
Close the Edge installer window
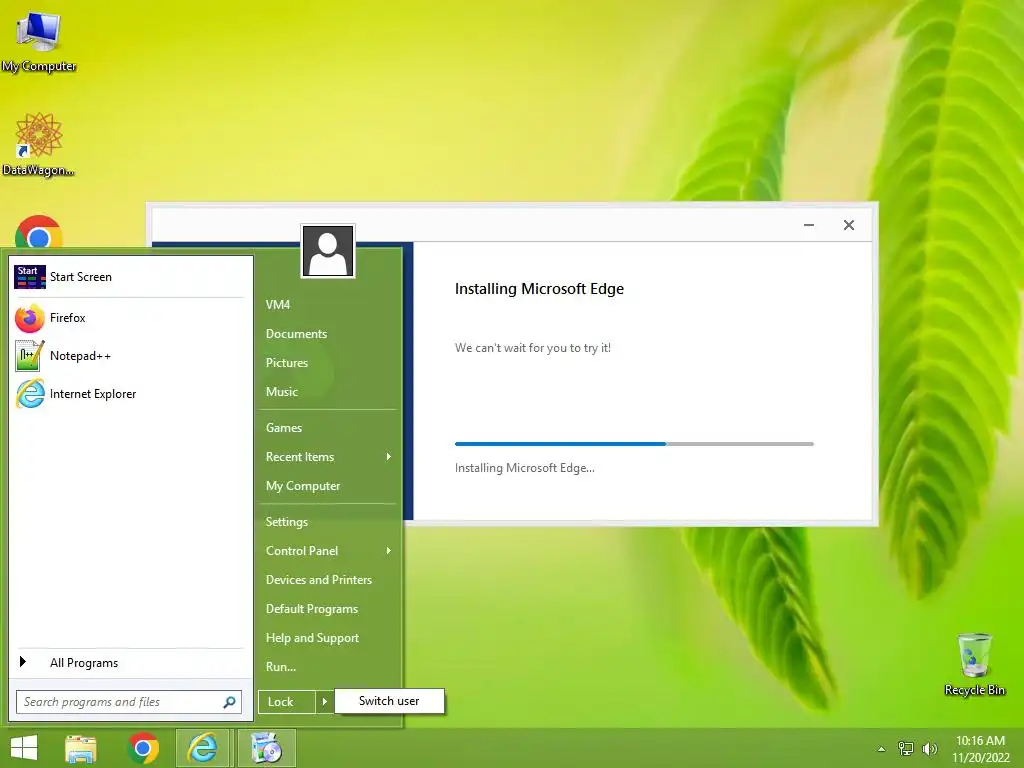(848, 225)
